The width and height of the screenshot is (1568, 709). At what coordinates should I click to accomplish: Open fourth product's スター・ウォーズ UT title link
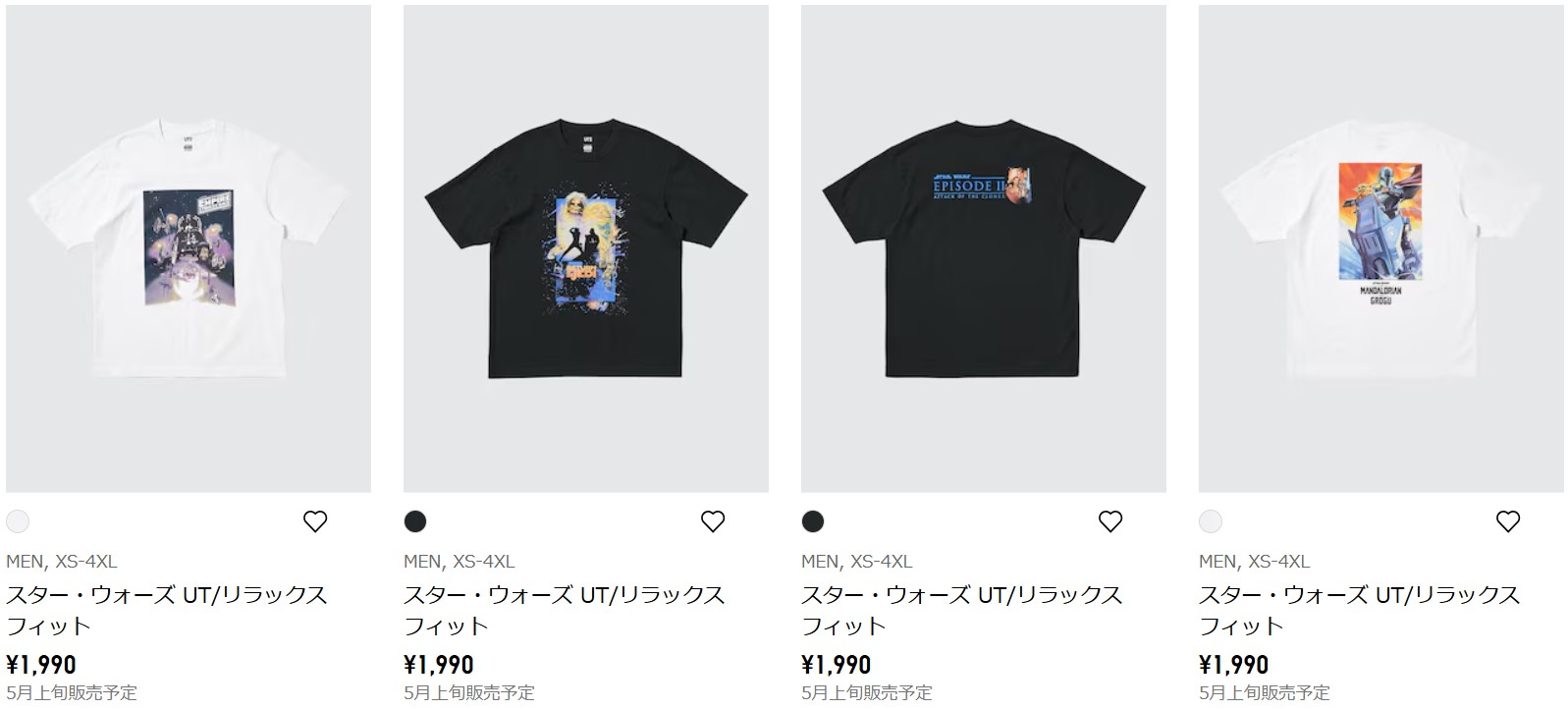(x=1360, y=610)
